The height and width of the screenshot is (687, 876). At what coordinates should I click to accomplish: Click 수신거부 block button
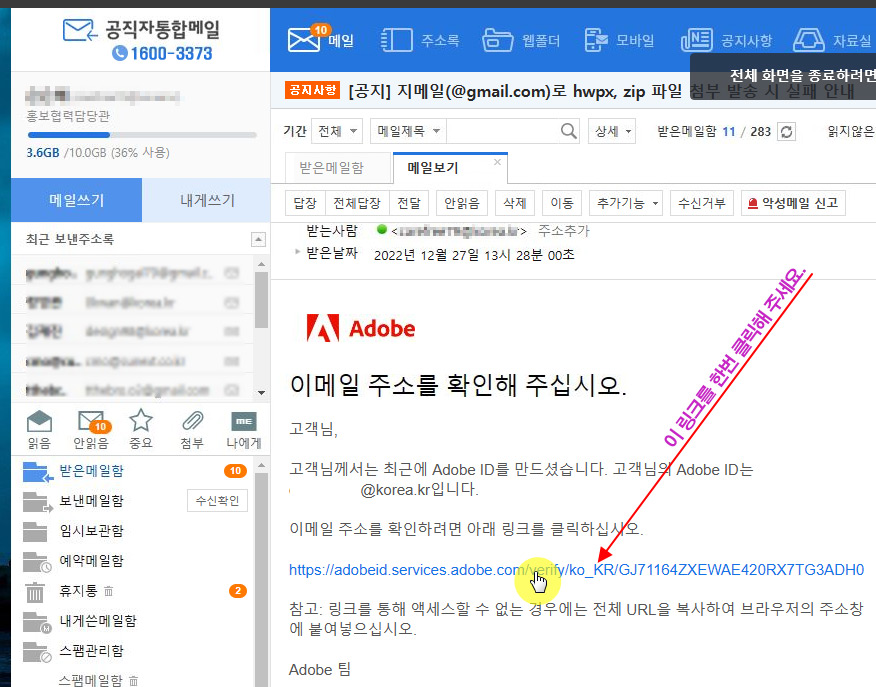tap(701, 203)
